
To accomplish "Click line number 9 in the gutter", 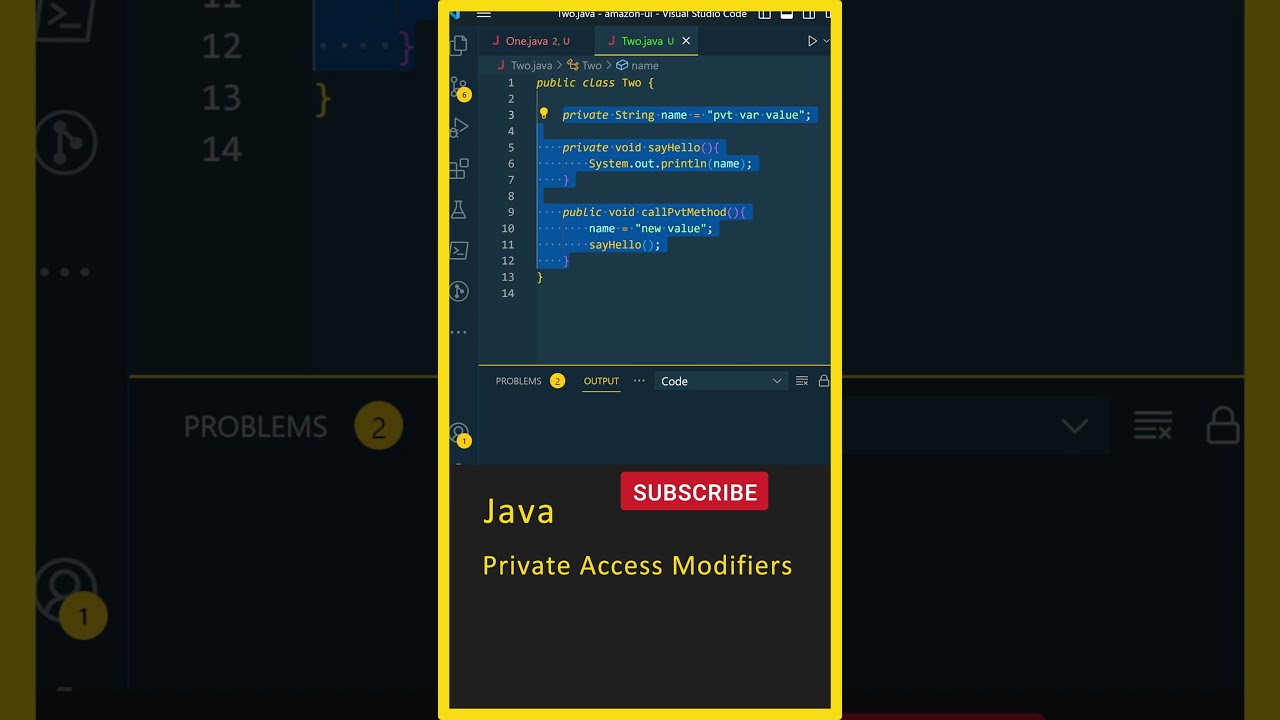I will (x=511, y=212).
